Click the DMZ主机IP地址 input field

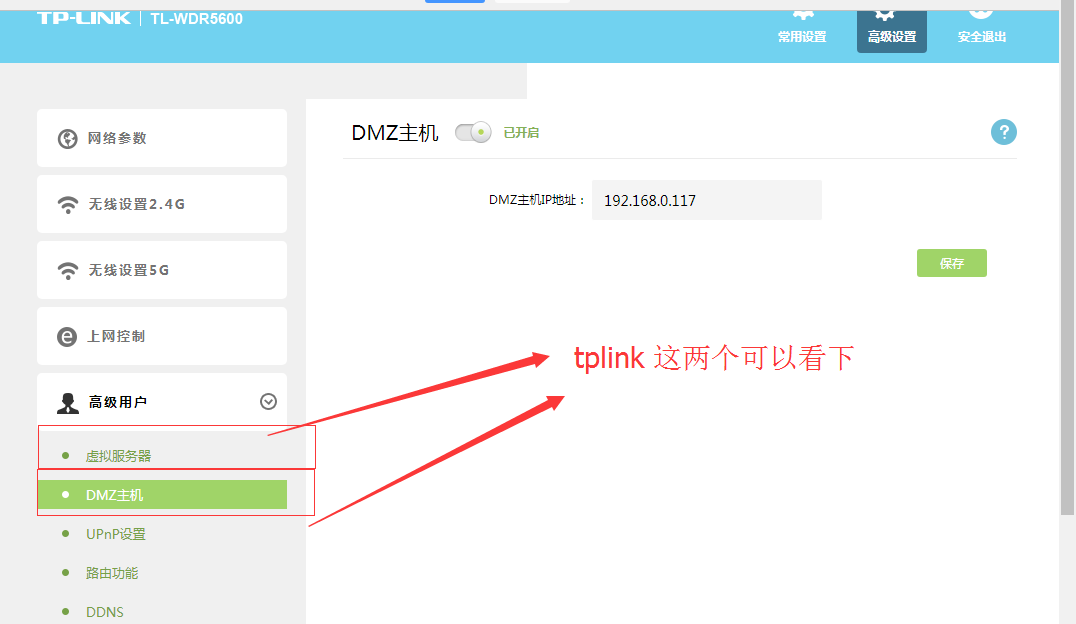pos(706,200)
